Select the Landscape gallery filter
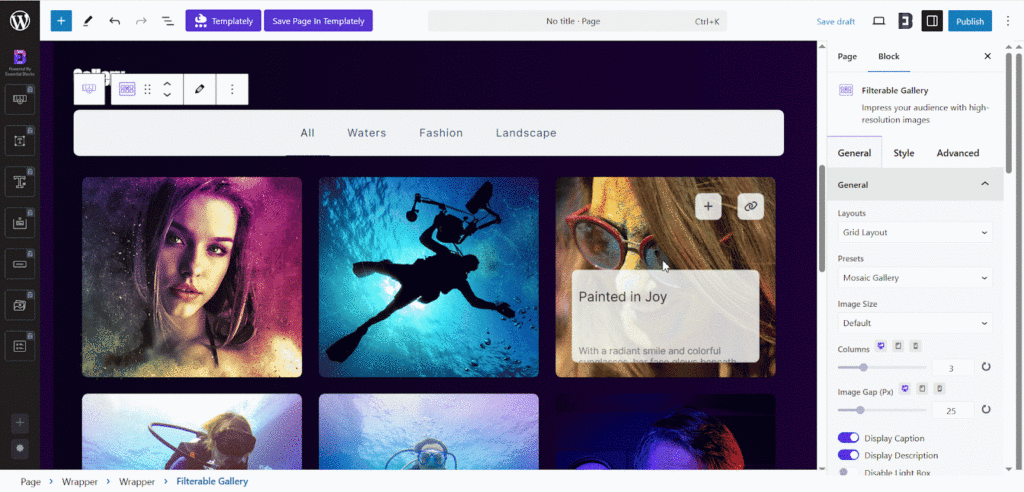 pyautogui.click(x=526, y=133)
